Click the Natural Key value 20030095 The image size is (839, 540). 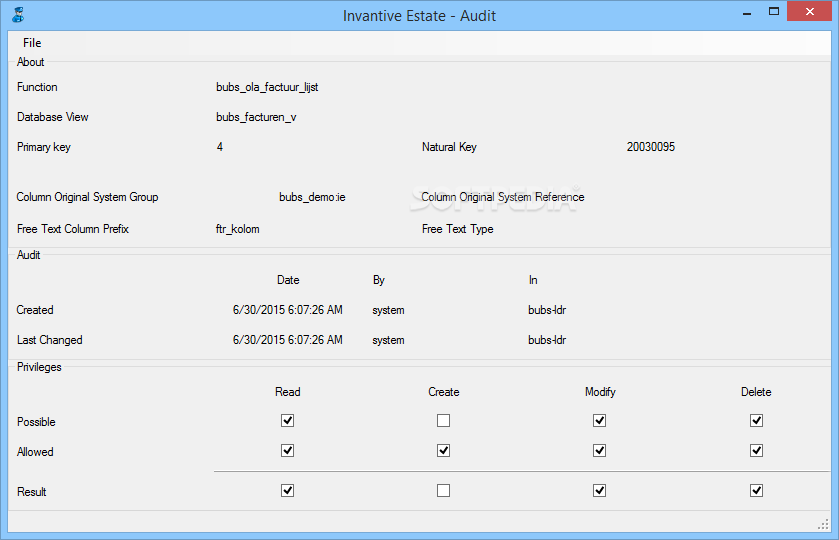pos(651,147)
